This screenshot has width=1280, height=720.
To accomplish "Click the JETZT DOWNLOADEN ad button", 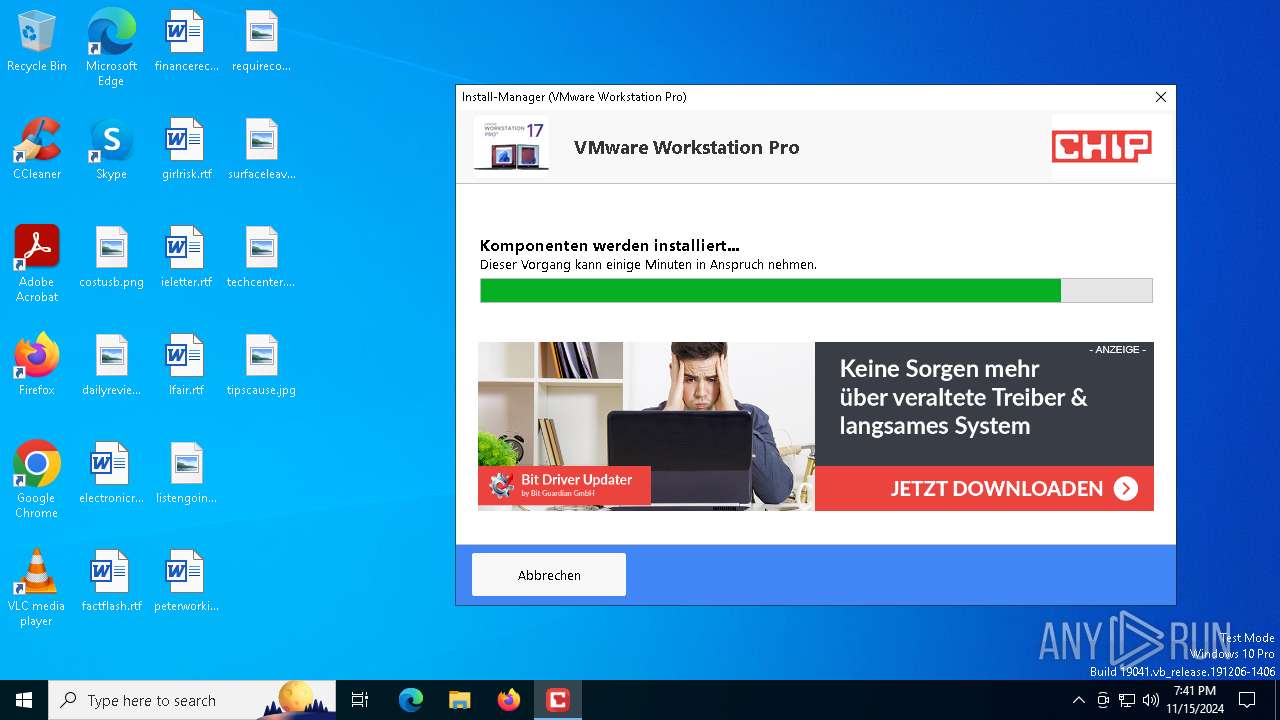I will (x=984, y=488).
